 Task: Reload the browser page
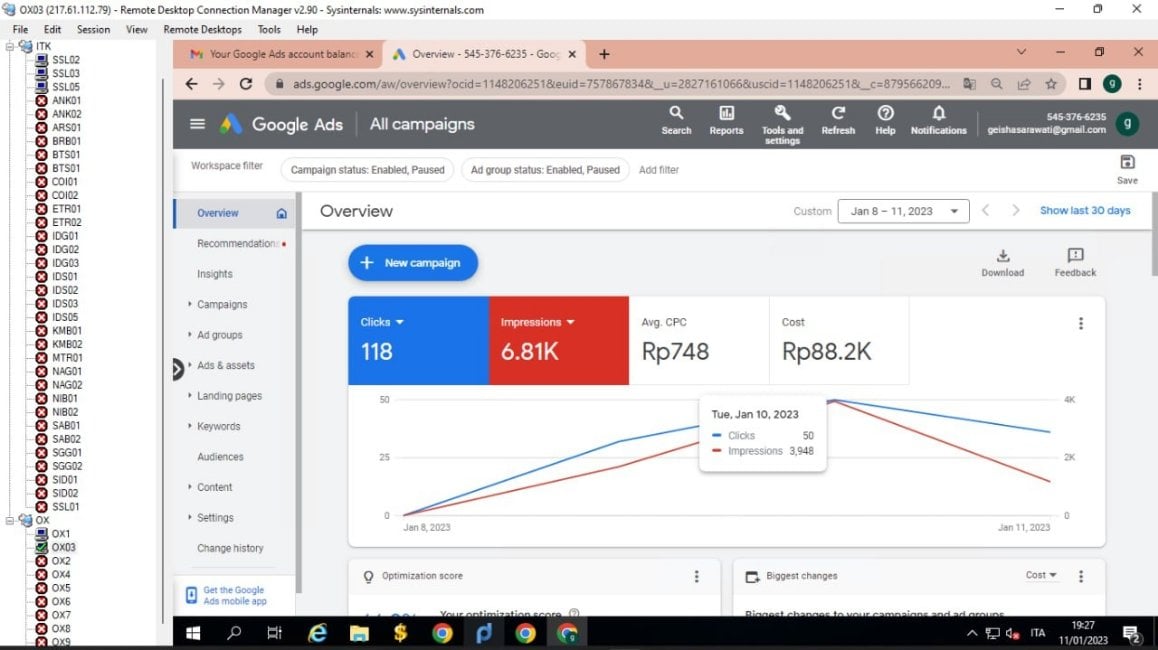pos(246,84)
